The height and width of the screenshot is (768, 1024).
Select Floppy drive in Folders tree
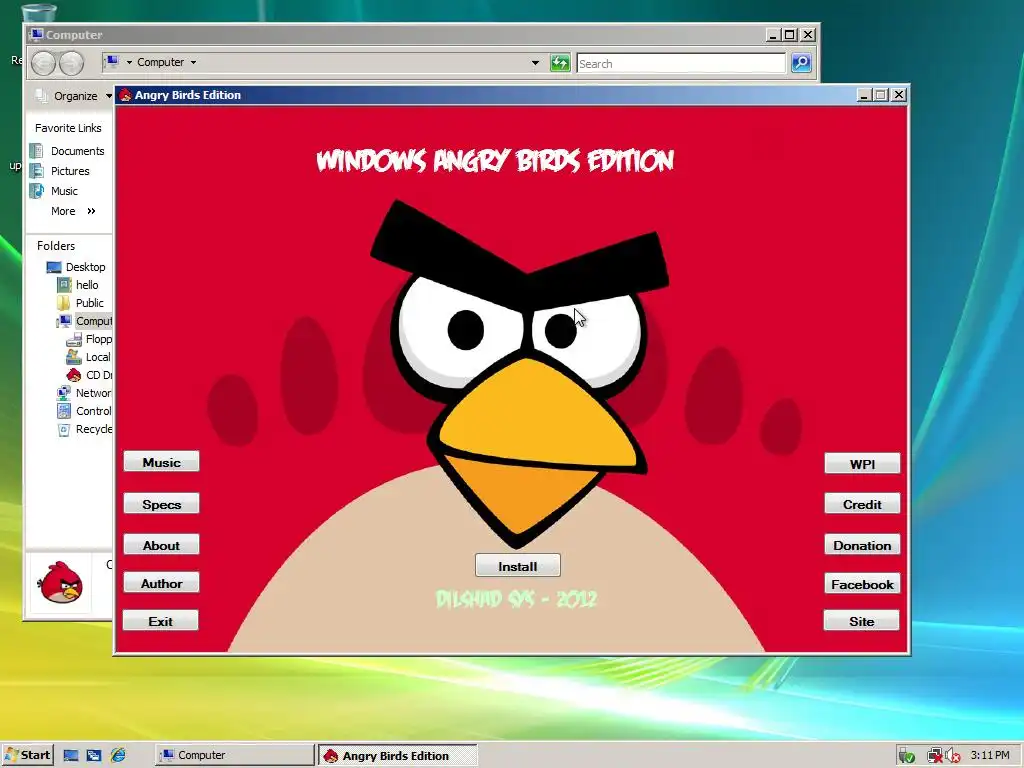pyautogui.click(x=99, y=339)
